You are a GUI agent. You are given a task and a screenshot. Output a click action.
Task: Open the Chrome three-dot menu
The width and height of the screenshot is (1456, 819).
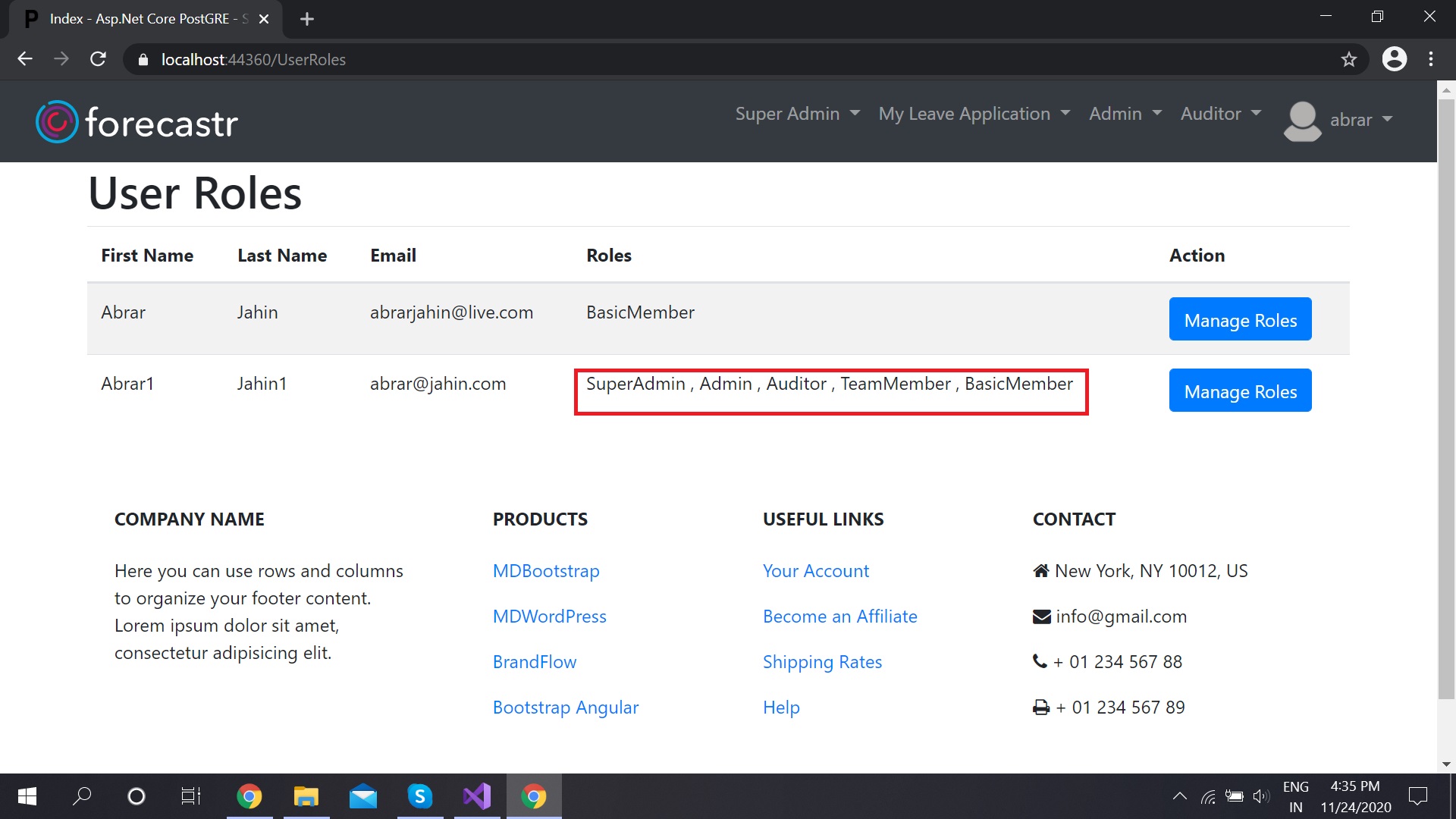click(1431, 59)
